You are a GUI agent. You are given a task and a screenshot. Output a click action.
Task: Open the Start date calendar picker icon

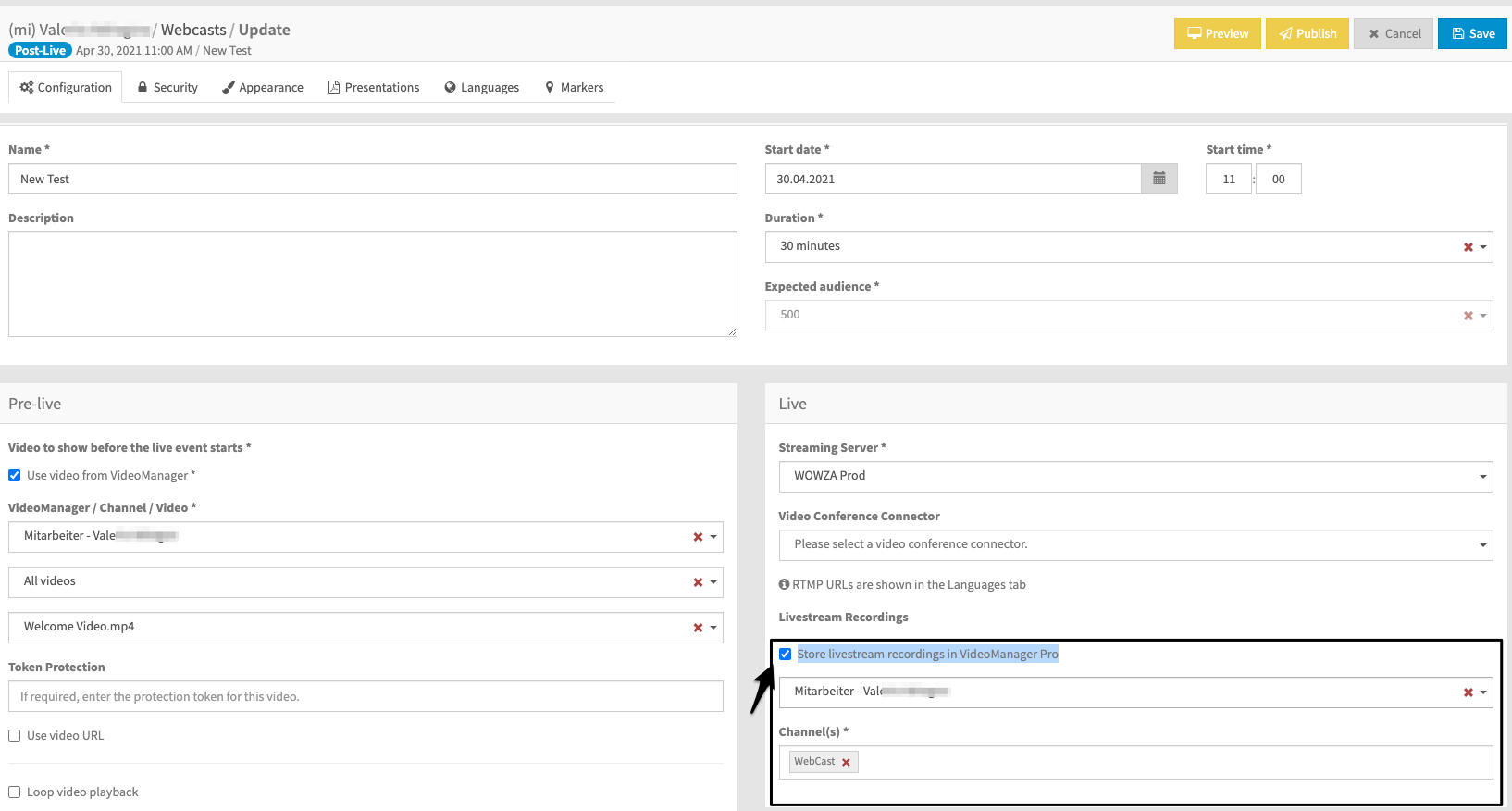pyautogui.click(x=1159, y=179)
